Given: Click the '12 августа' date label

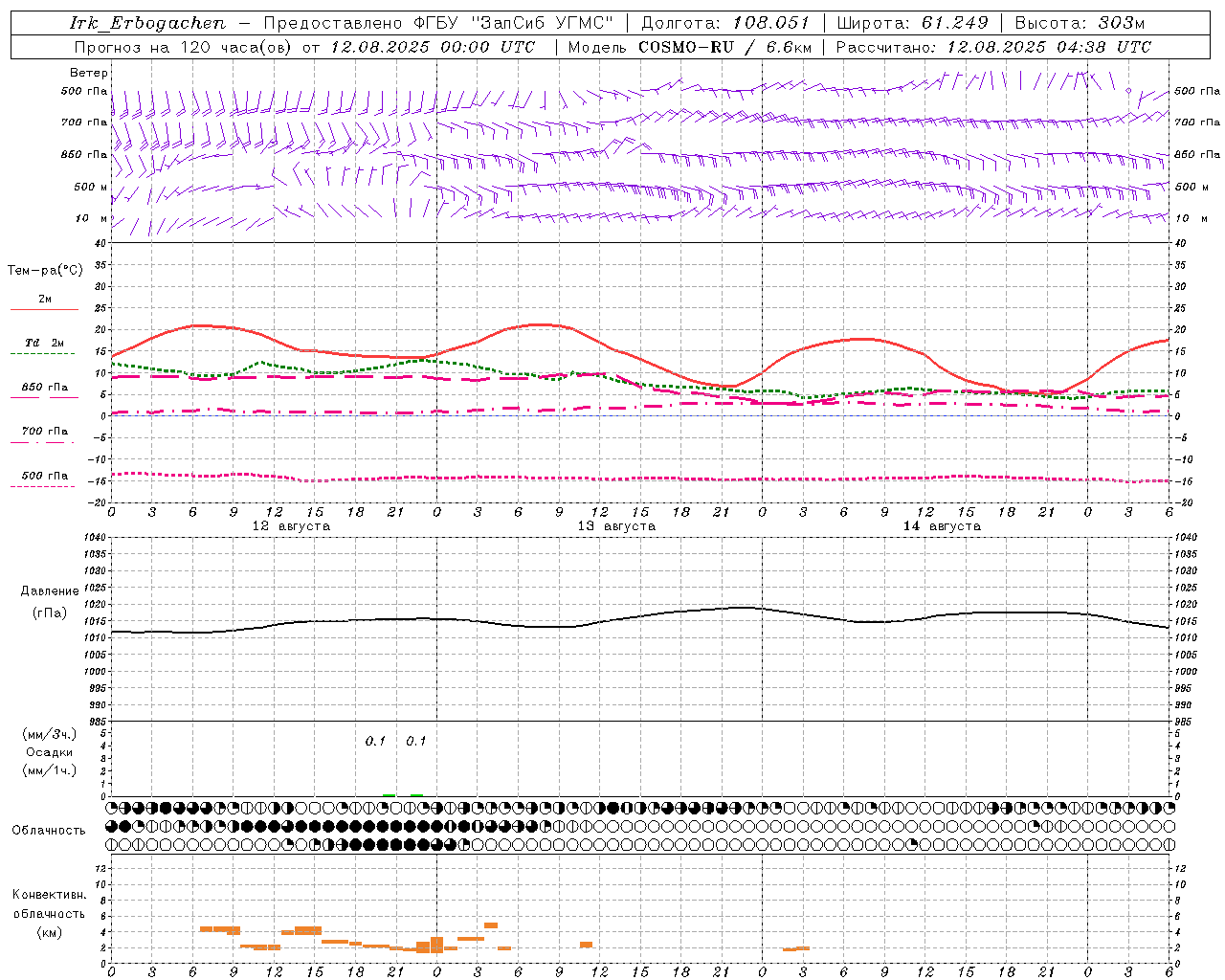Looking at the screenshot, I should (x=291, y=526).
